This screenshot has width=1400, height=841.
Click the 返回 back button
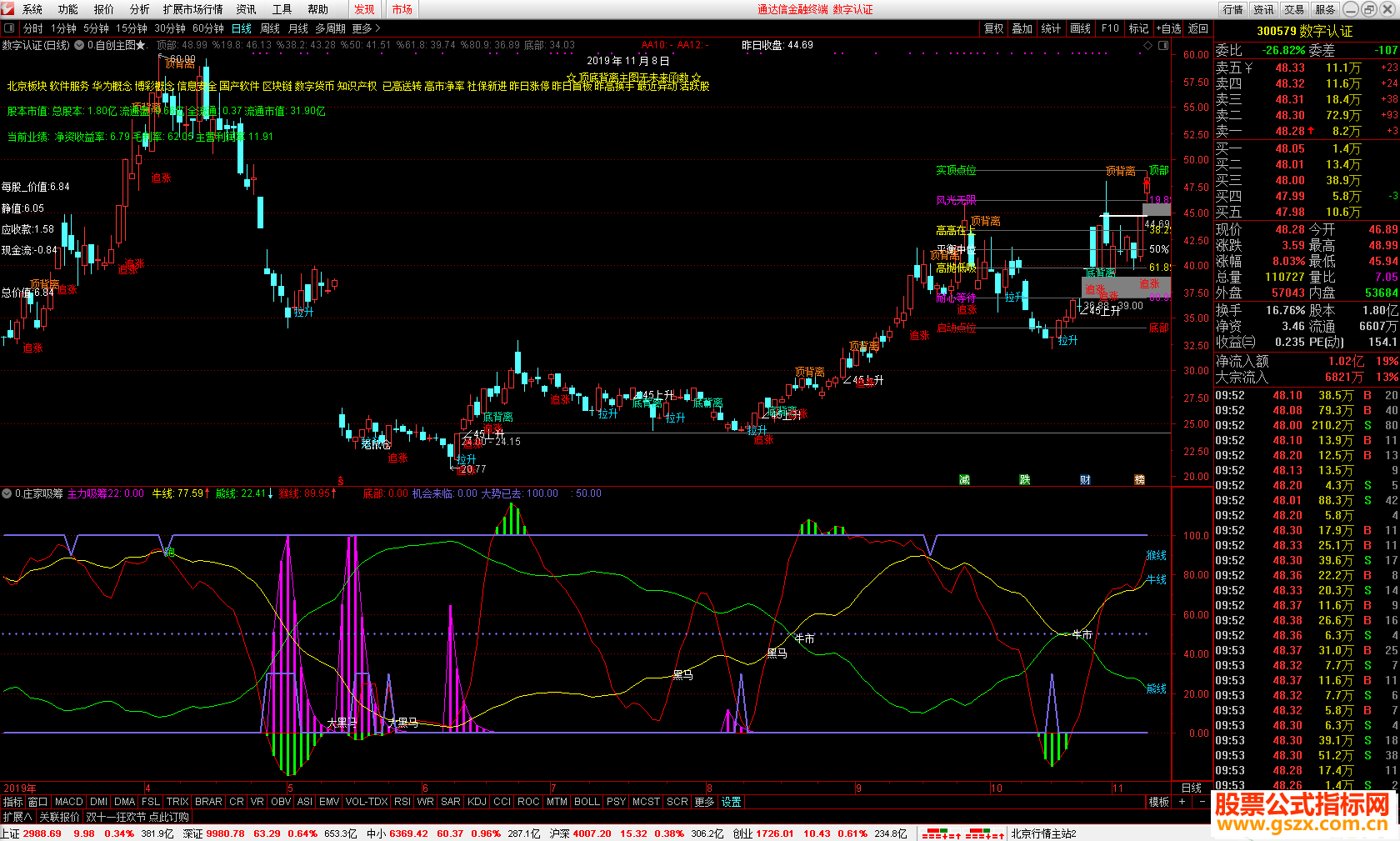point(1198,28)
